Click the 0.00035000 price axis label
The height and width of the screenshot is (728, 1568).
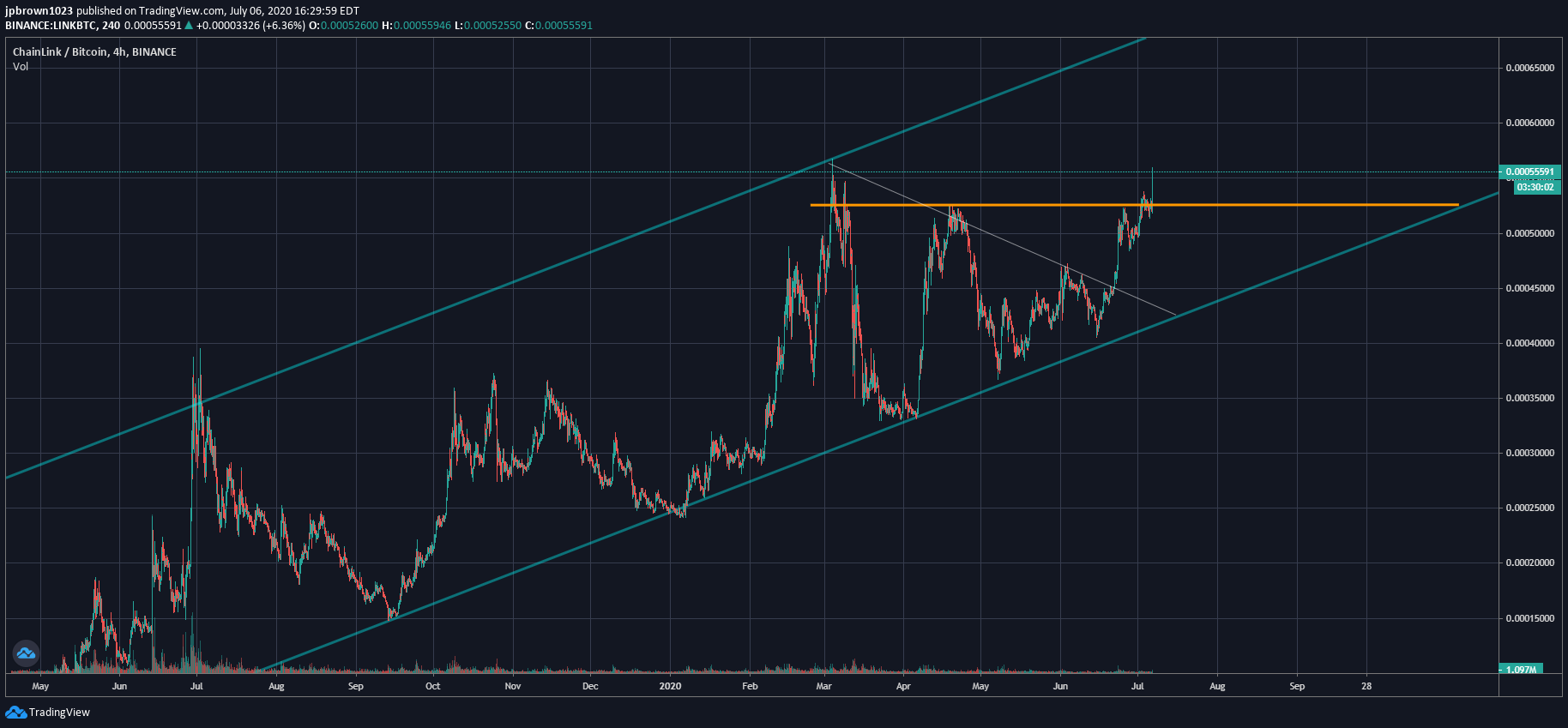(x=1529, y=398)
